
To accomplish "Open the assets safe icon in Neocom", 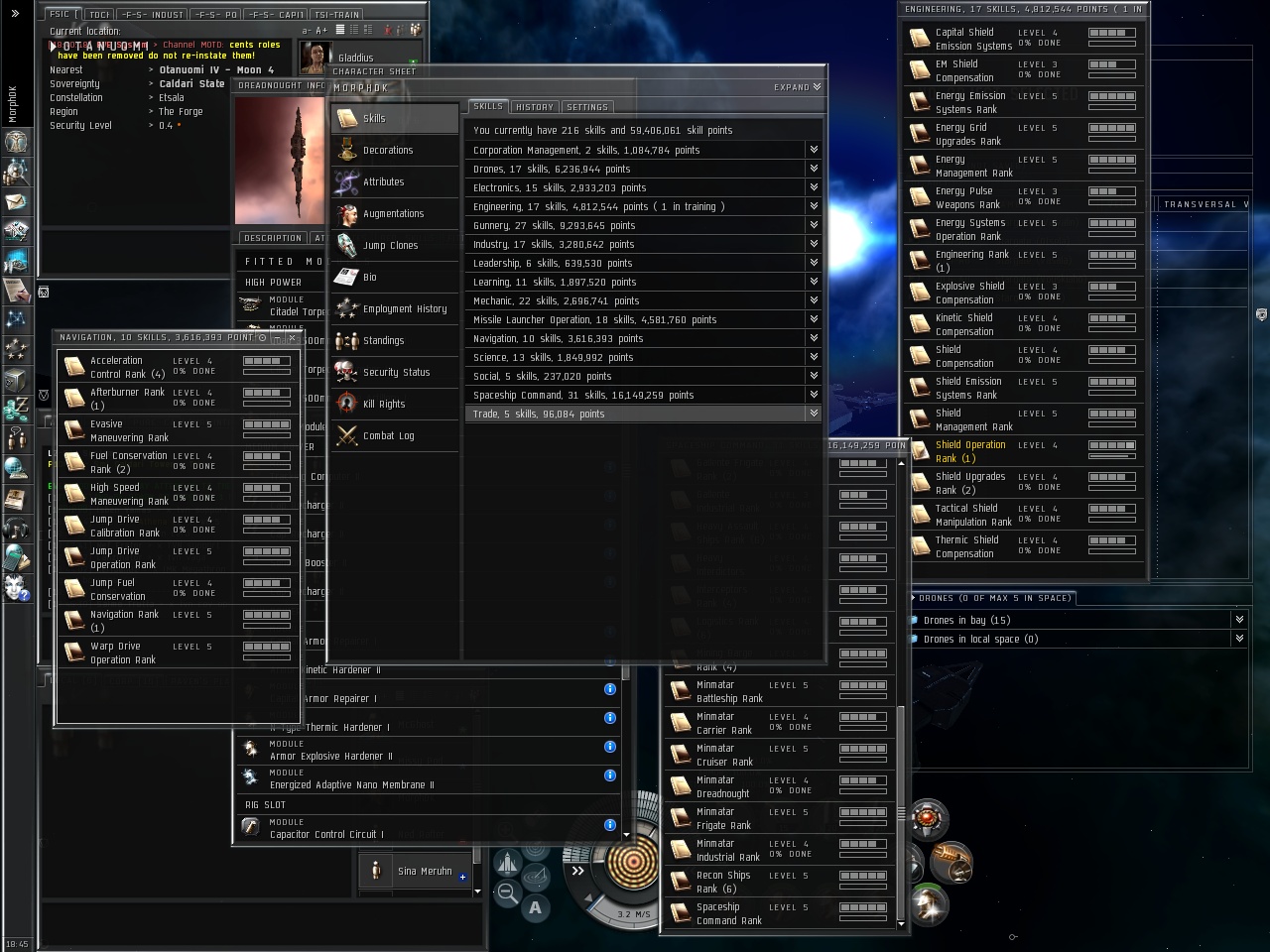I will click(x=17, y=379).
